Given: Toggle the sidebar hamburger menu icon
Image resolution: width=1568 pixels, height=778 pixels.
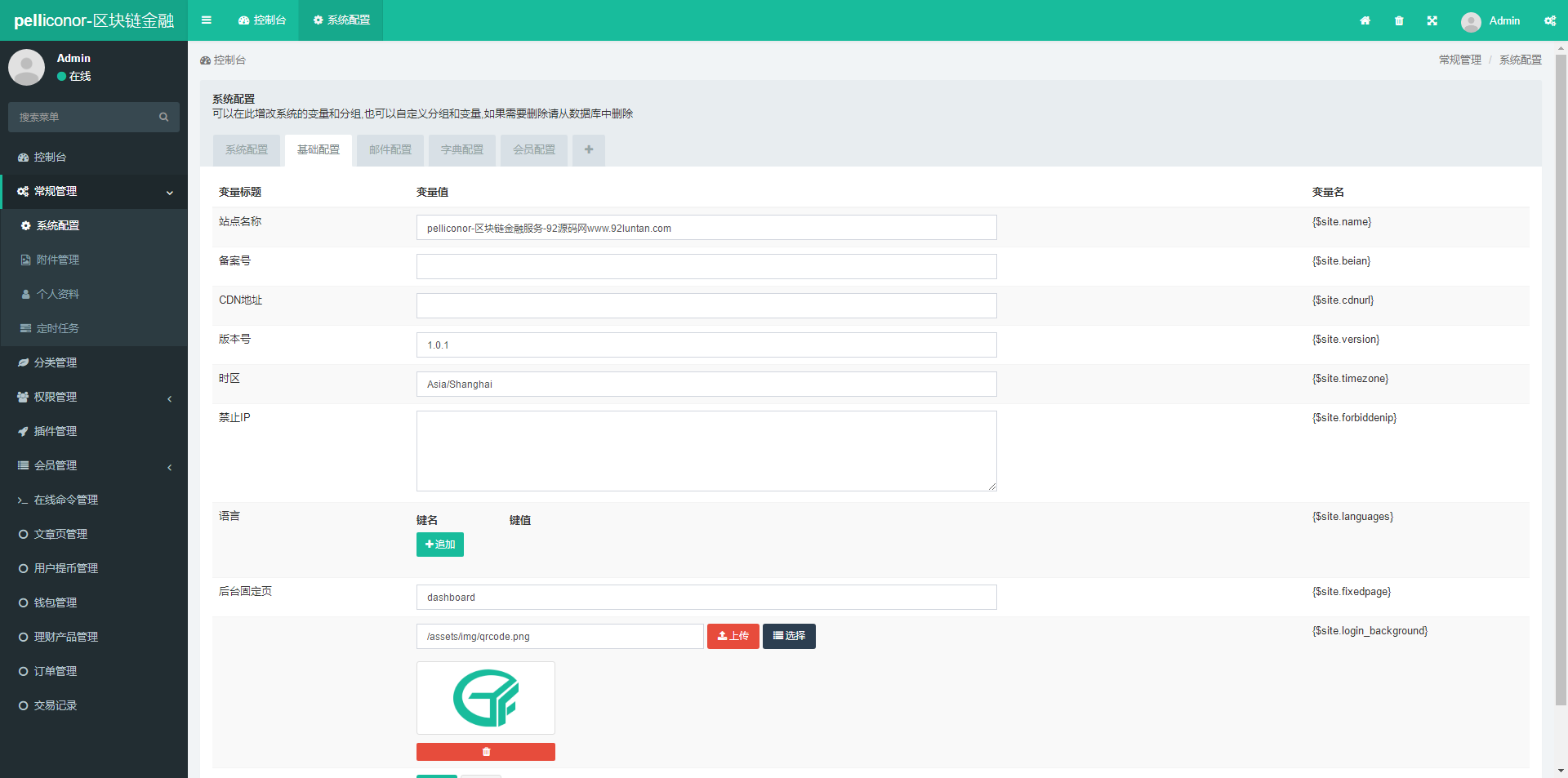Looking at the screenshot, I should tap(207, 20).
